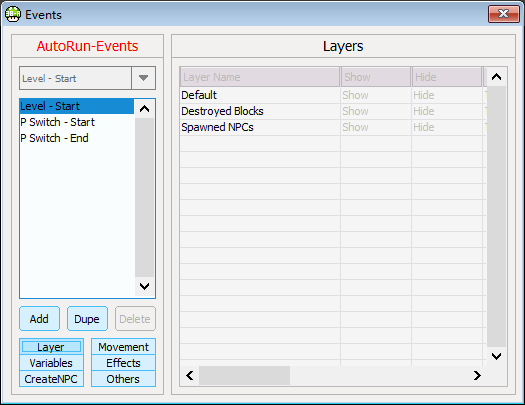
Task: Click layers table scroll right arrow
Action: click(477, 376)
